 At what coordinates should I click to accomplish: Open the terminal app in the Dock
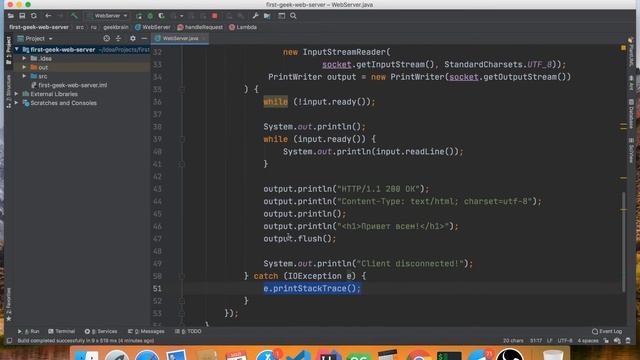coord(449,356)
